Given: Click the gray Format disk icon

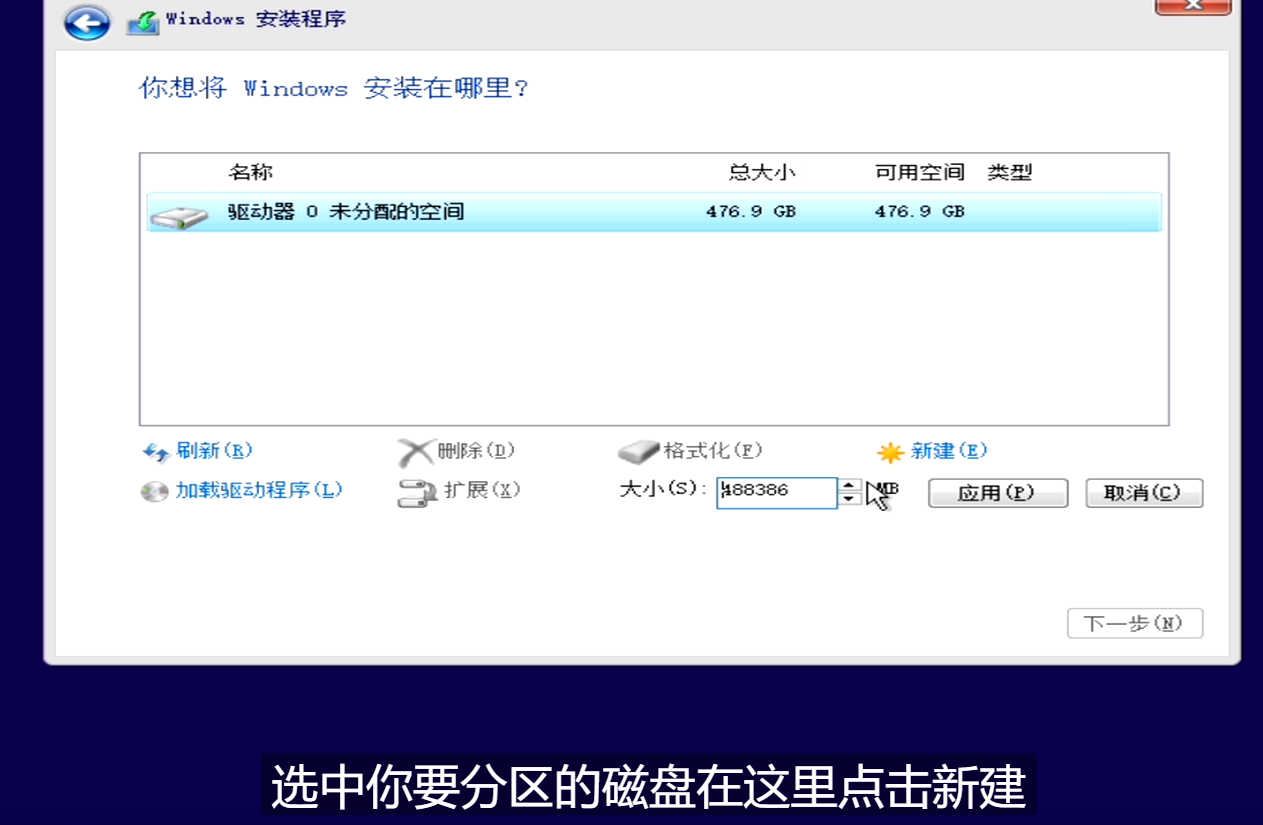Looking at the screenshot, I should [637, 450].
